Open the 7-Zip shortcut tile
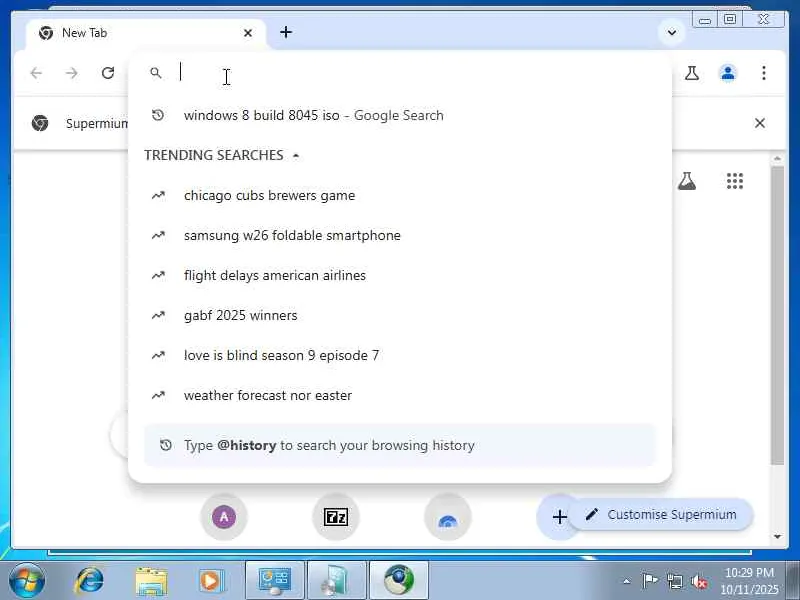800x600 pixels. [336, 517]
